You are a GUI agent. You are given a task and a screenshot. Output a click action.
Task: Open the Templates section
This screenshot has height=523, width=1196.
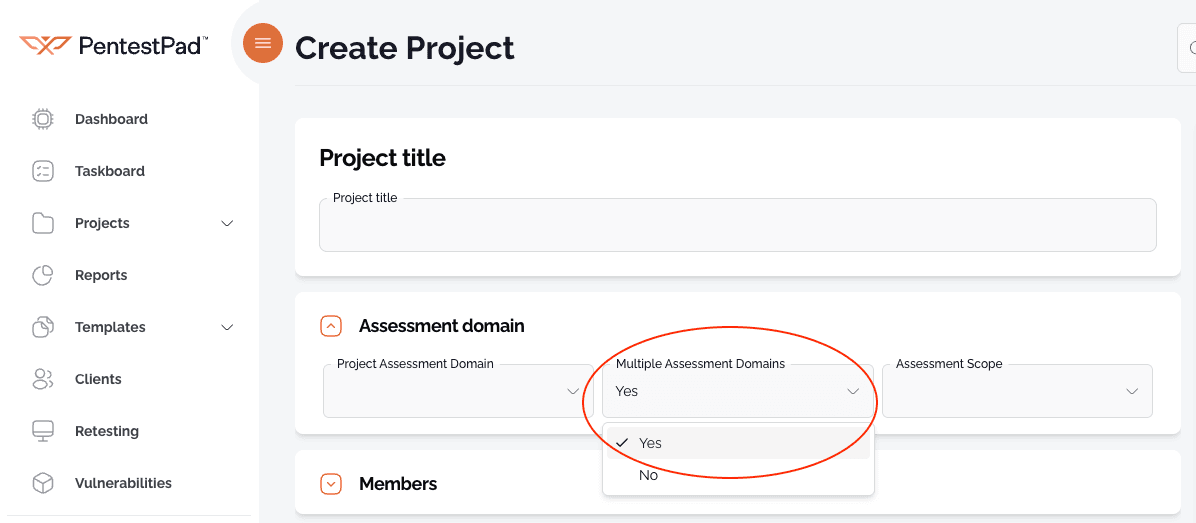tap(110, 327)
